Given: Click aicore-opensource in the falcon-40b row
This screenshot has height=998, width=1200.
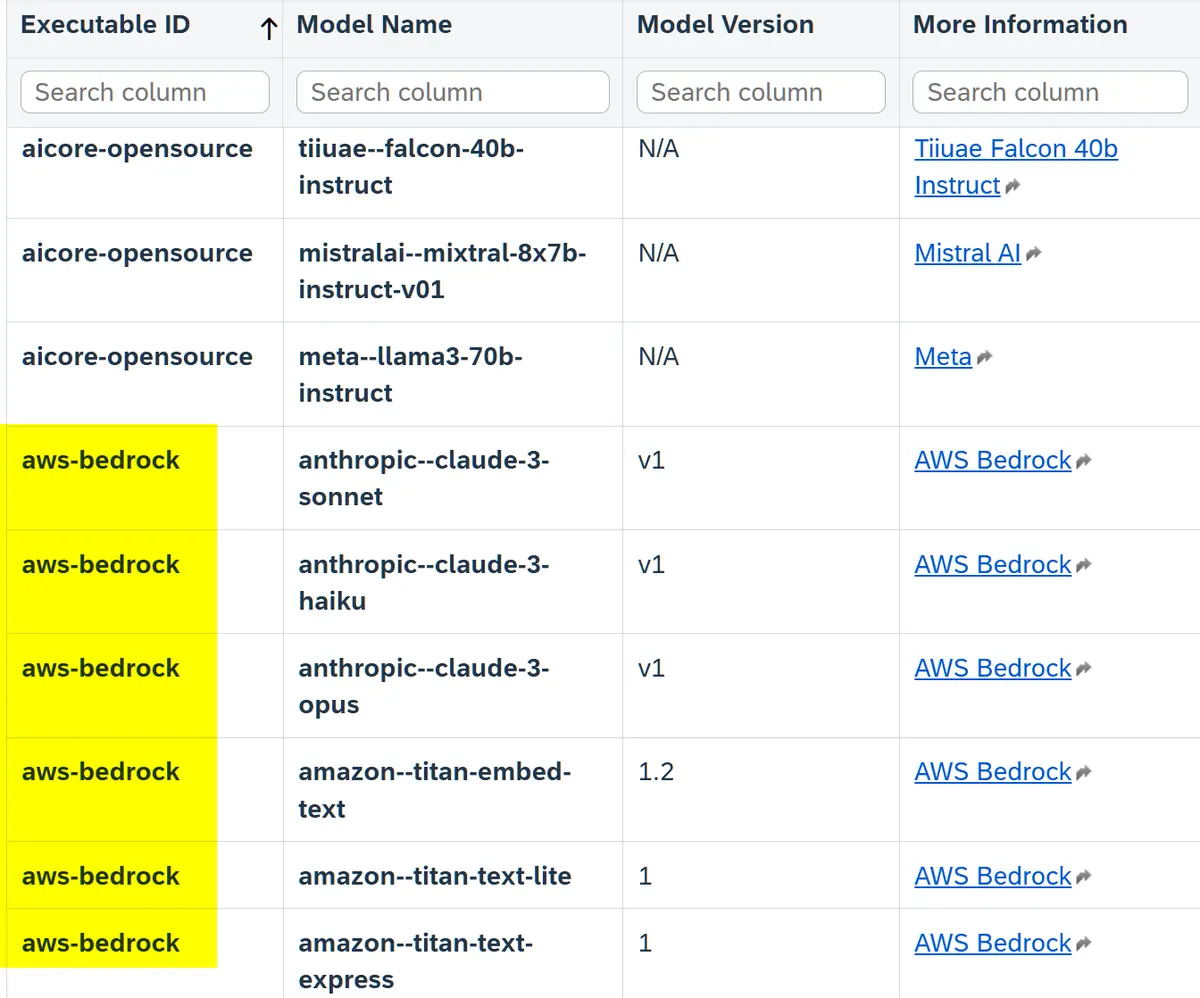Looking at the screenshot, I should pos(137,149).
